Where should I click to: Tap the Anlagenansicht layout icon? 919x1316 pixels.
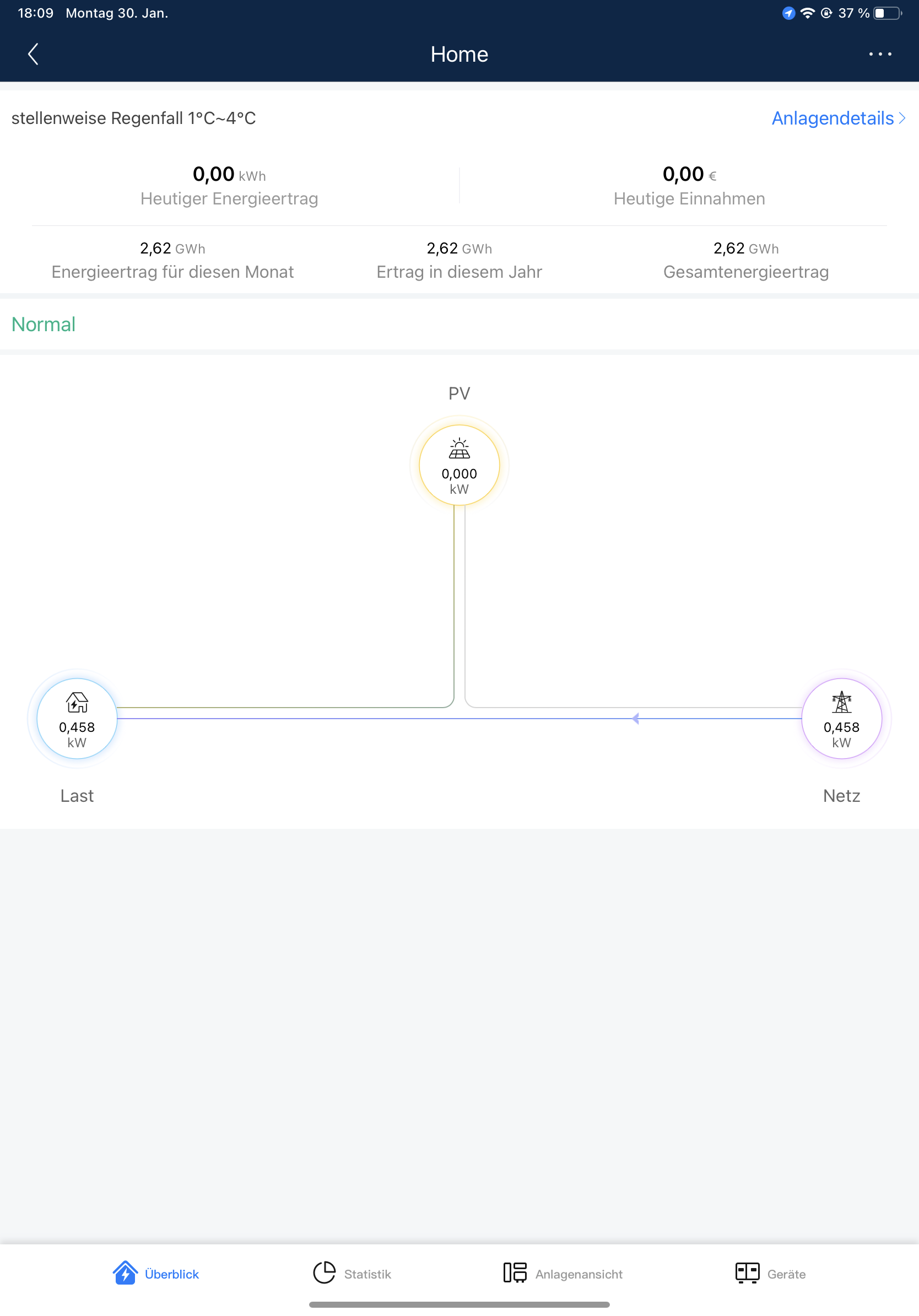point(515,1273)
